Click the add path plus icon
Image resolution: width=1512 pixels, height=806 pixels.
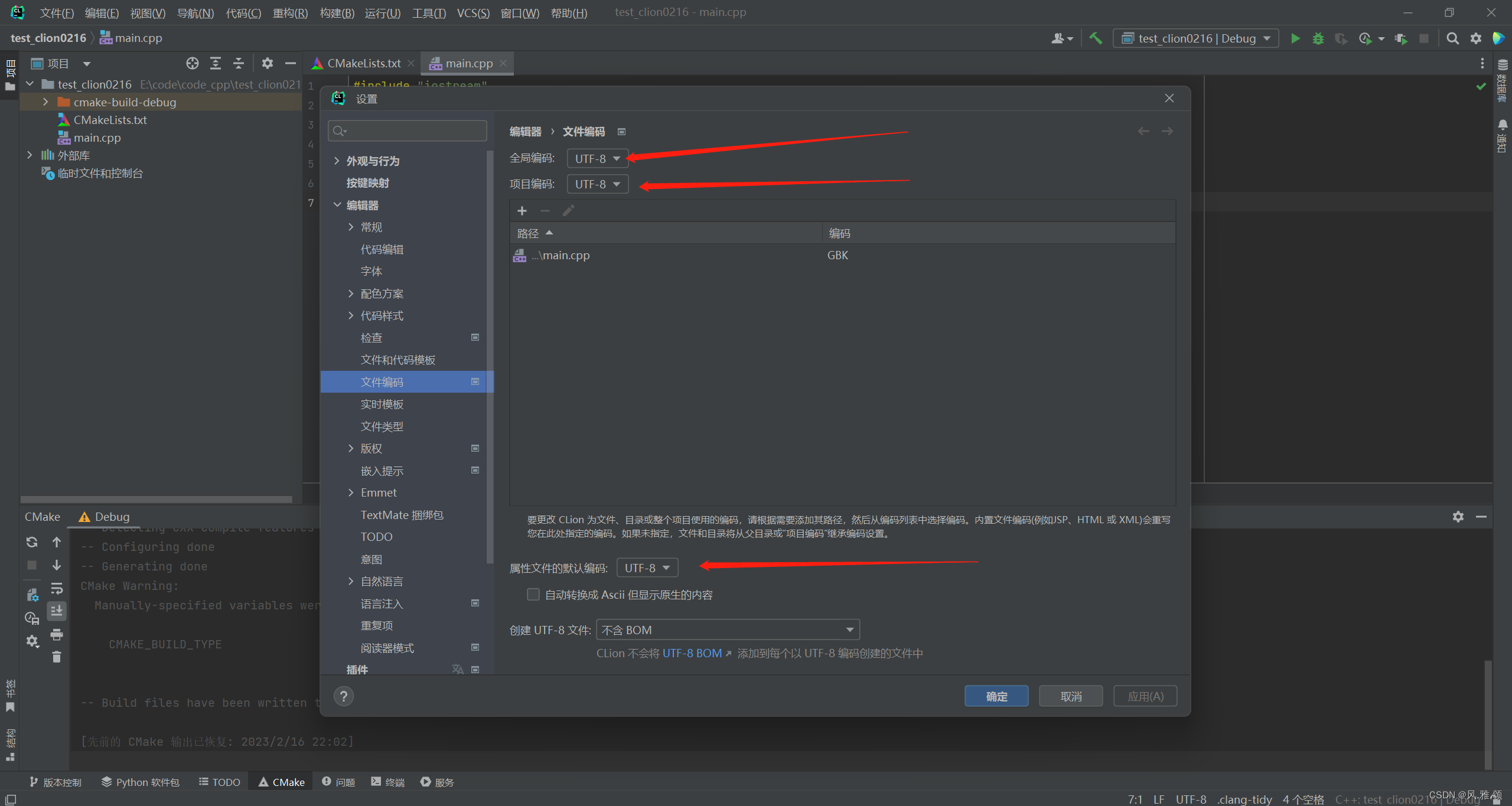522,211
